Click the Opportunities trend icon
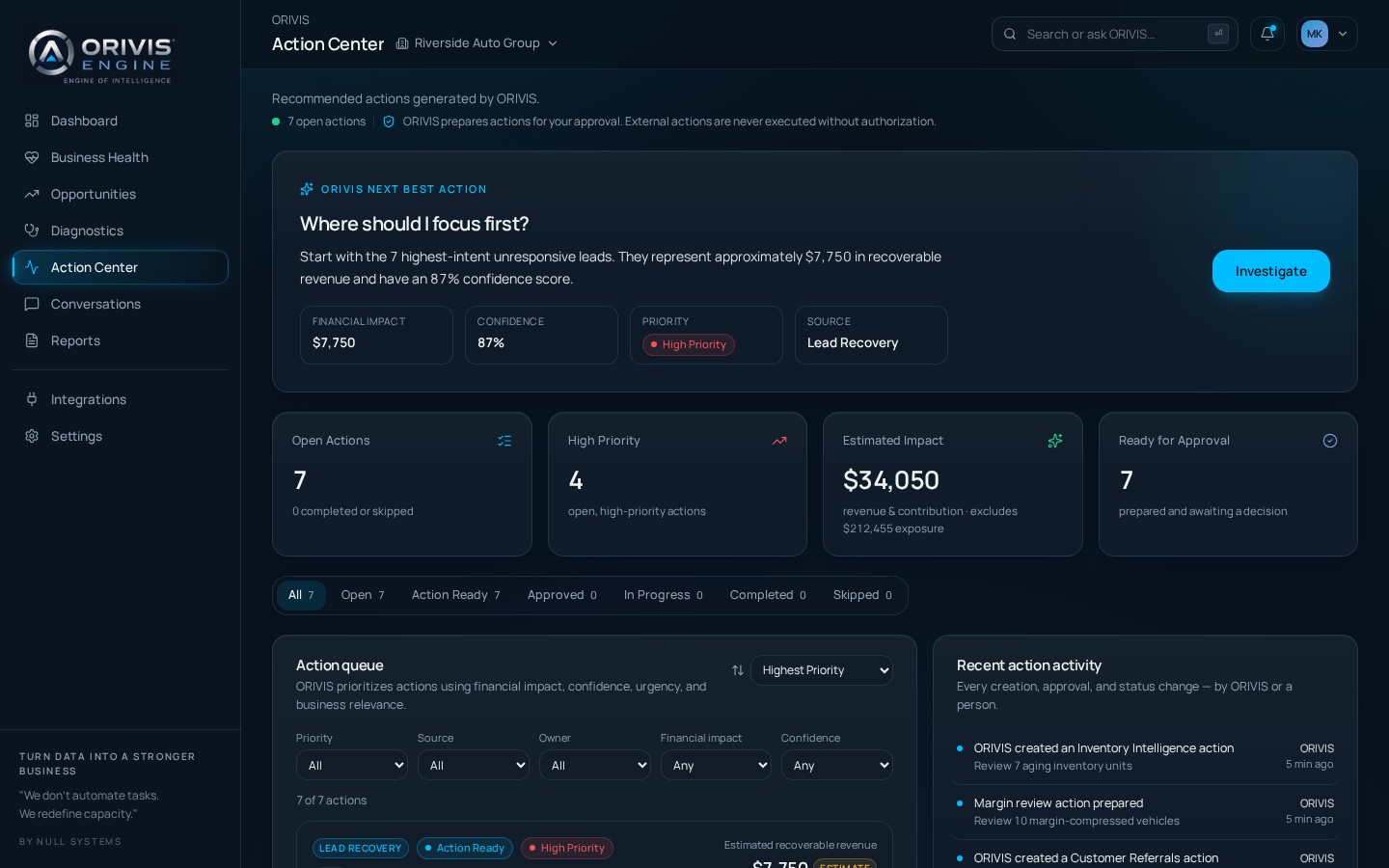This screenshot has width=1389, height=868. [32, 194]
